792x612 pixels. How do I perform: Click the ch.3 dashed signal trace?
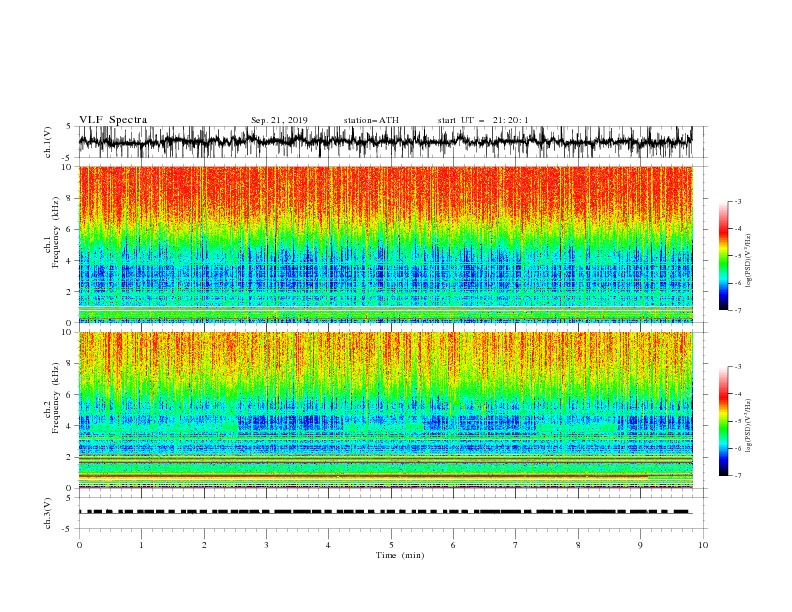[x=385, y=512]
